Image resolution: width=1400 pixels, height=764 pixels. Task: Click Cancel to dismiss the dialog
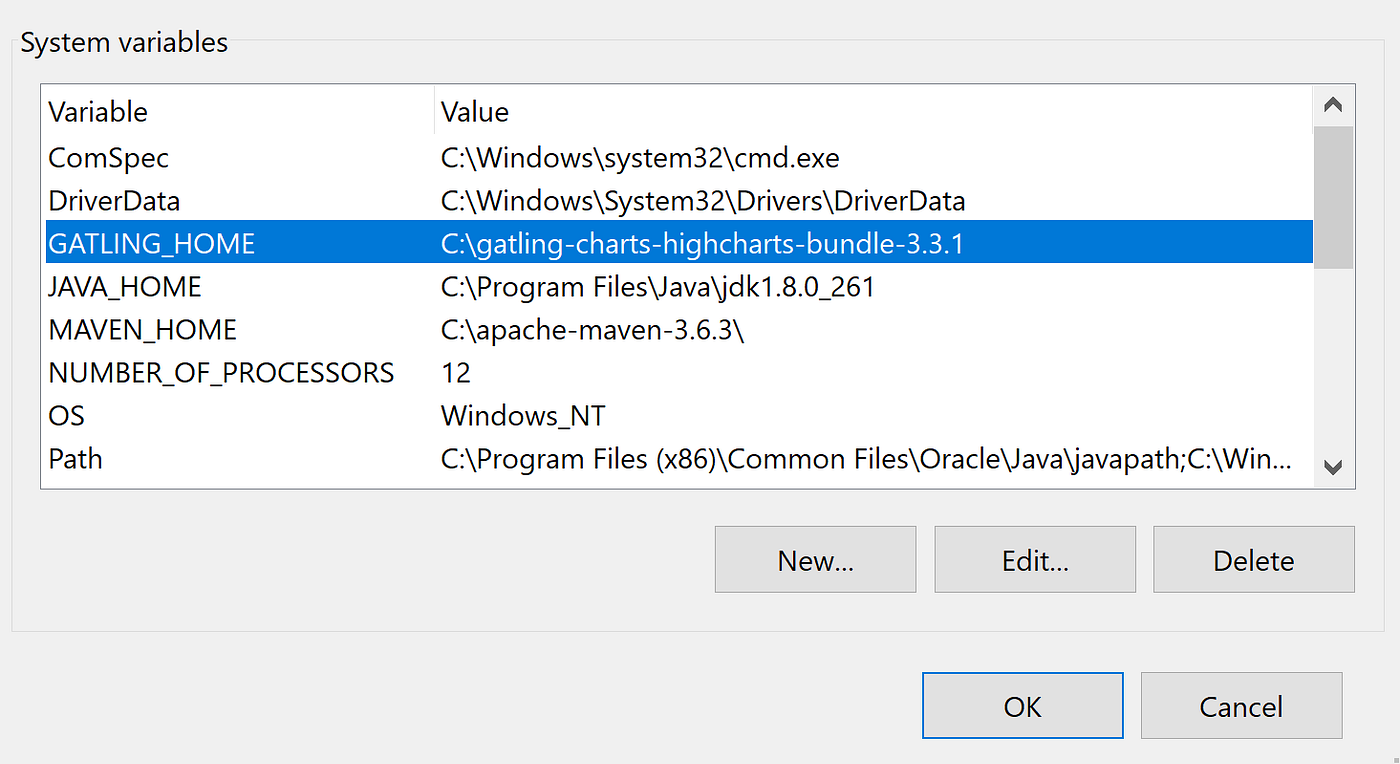1240,706
